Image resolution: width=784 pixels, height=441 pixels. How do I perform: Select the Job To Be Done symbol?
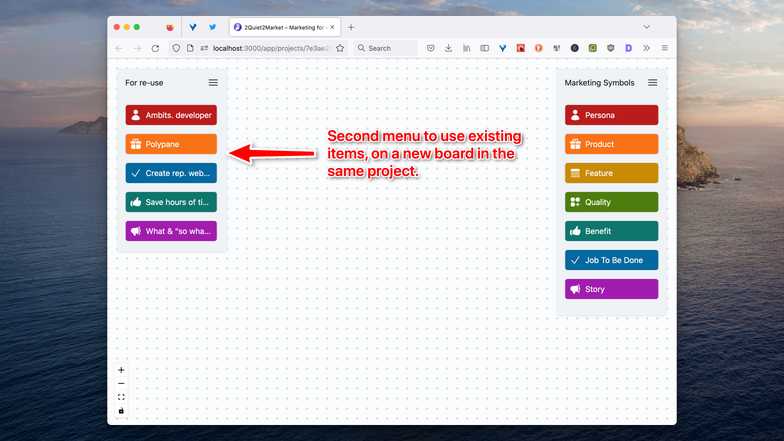pos(611,260)
